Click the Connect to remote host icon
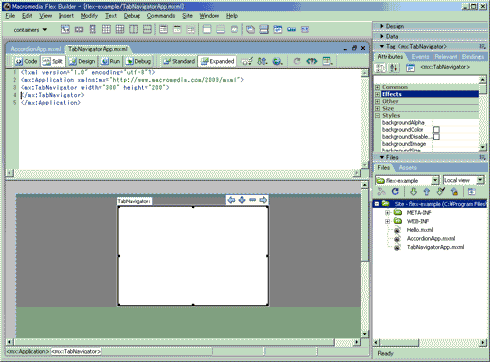 (381, 192)
